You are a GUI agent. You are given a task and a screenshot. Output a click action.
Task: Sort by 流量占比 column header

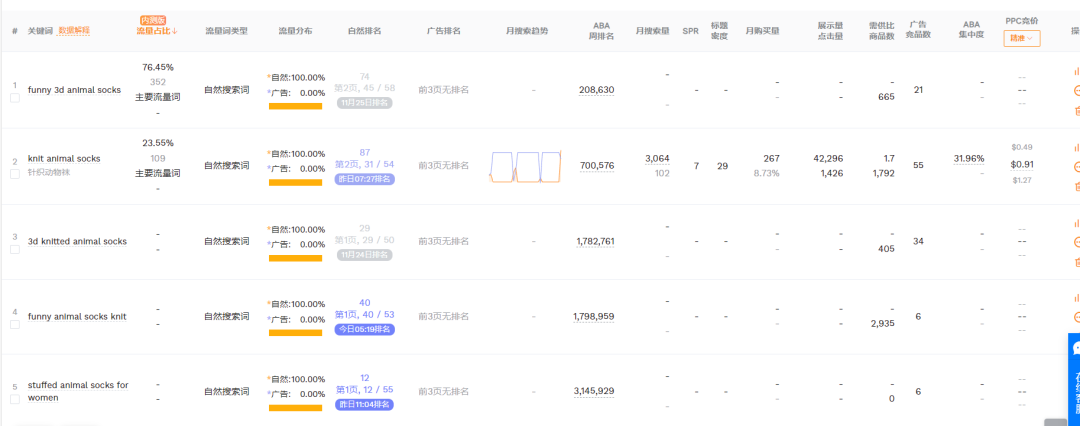coord(156,31)
